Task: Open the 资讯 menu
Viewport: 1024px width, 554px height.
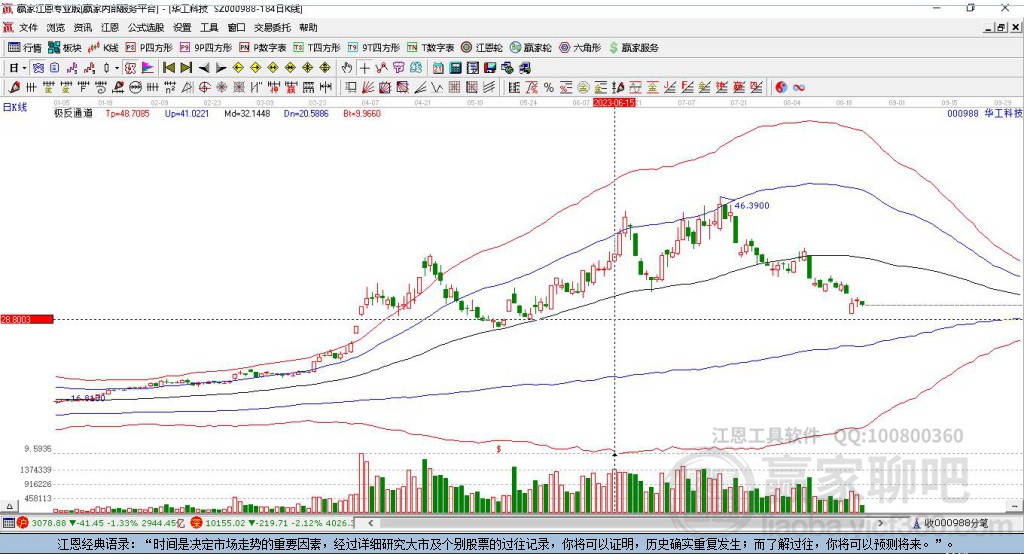Action: 82,27
